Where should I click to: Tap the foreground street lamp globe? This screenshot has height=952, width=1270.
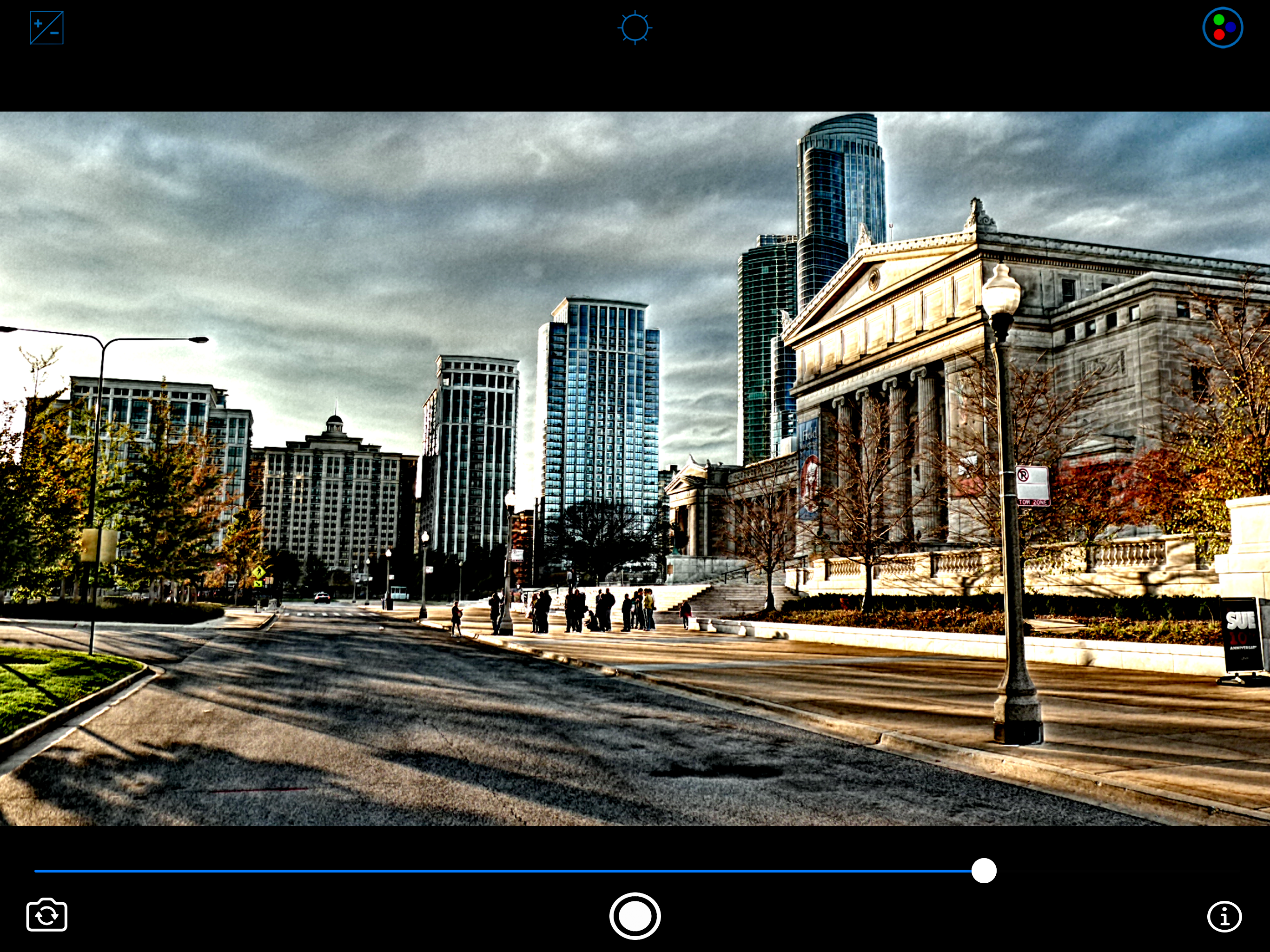[1001, 293]
